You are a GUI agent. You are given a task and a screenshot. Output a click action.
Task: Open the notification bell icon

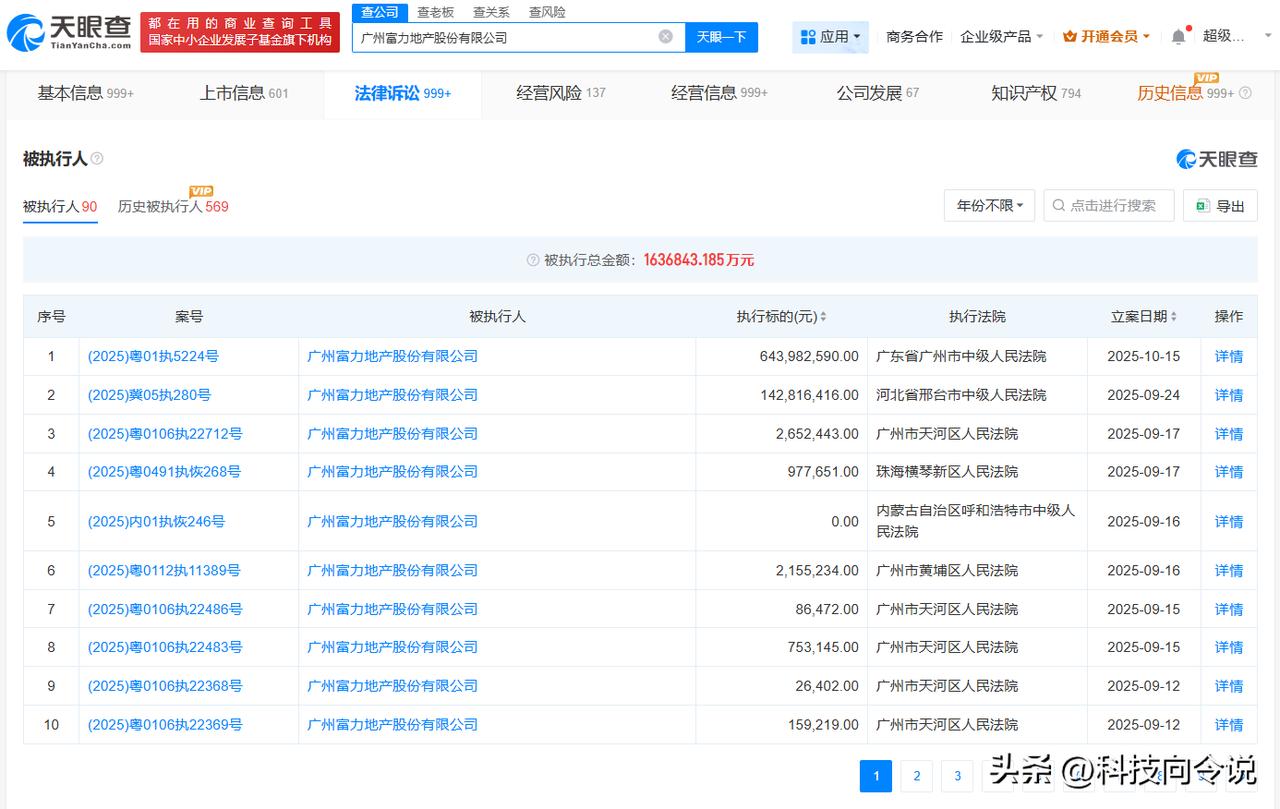pyautogui.click(x=1178, y=37)
